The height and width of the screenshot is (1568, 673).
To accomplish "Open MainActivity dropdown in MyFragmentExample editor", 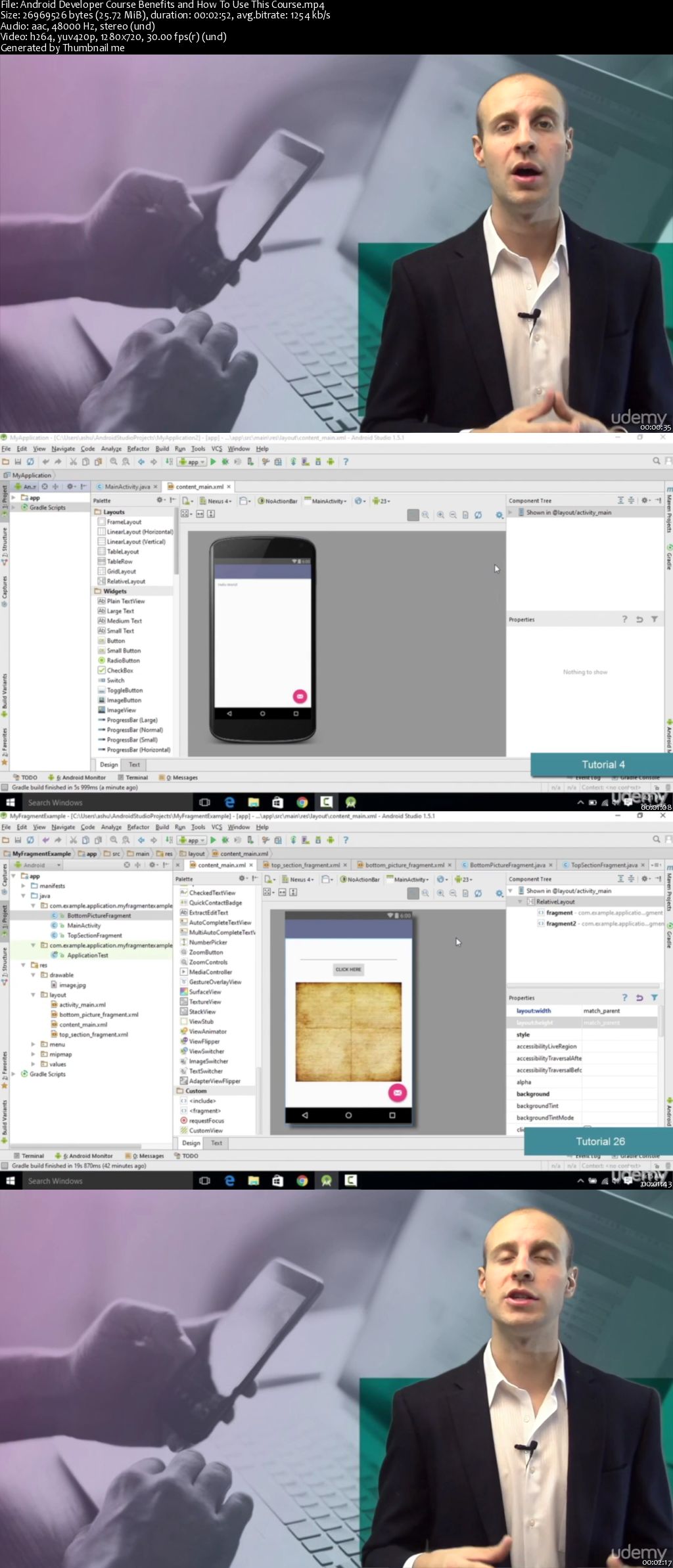I will coord(408,880).
